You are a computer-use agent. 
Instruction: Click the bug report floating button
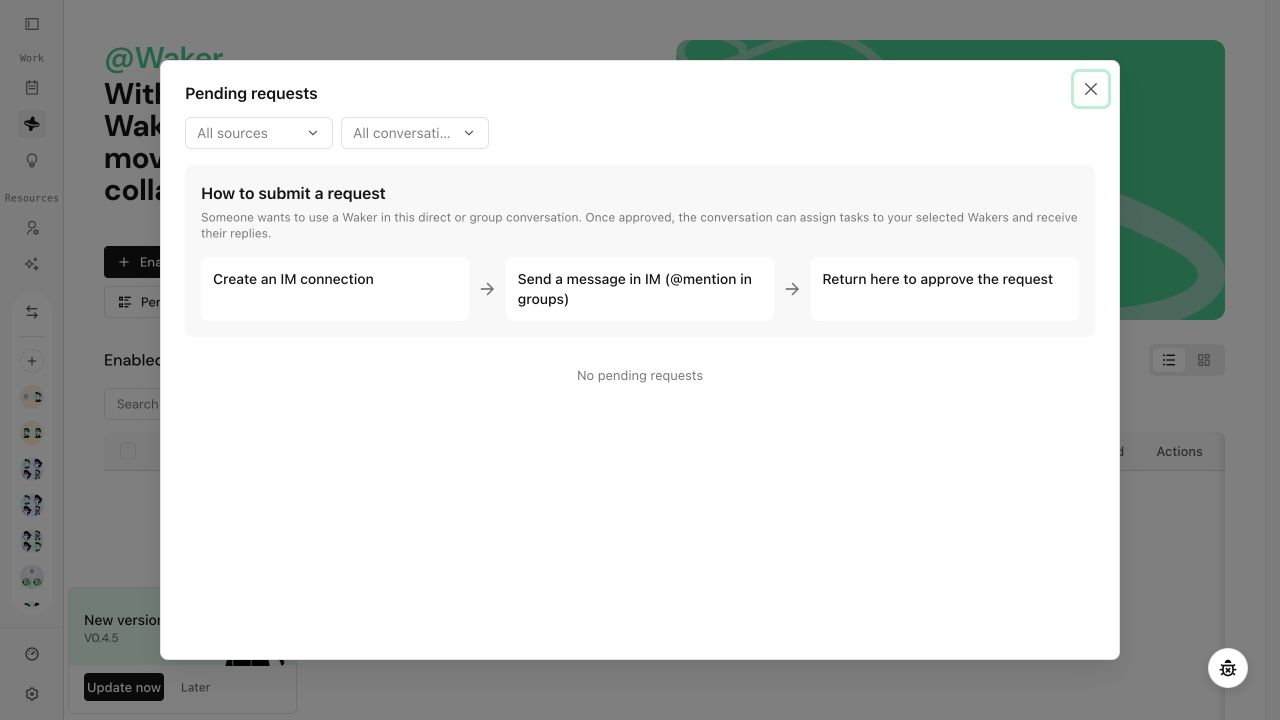[x=1228, y=668]
